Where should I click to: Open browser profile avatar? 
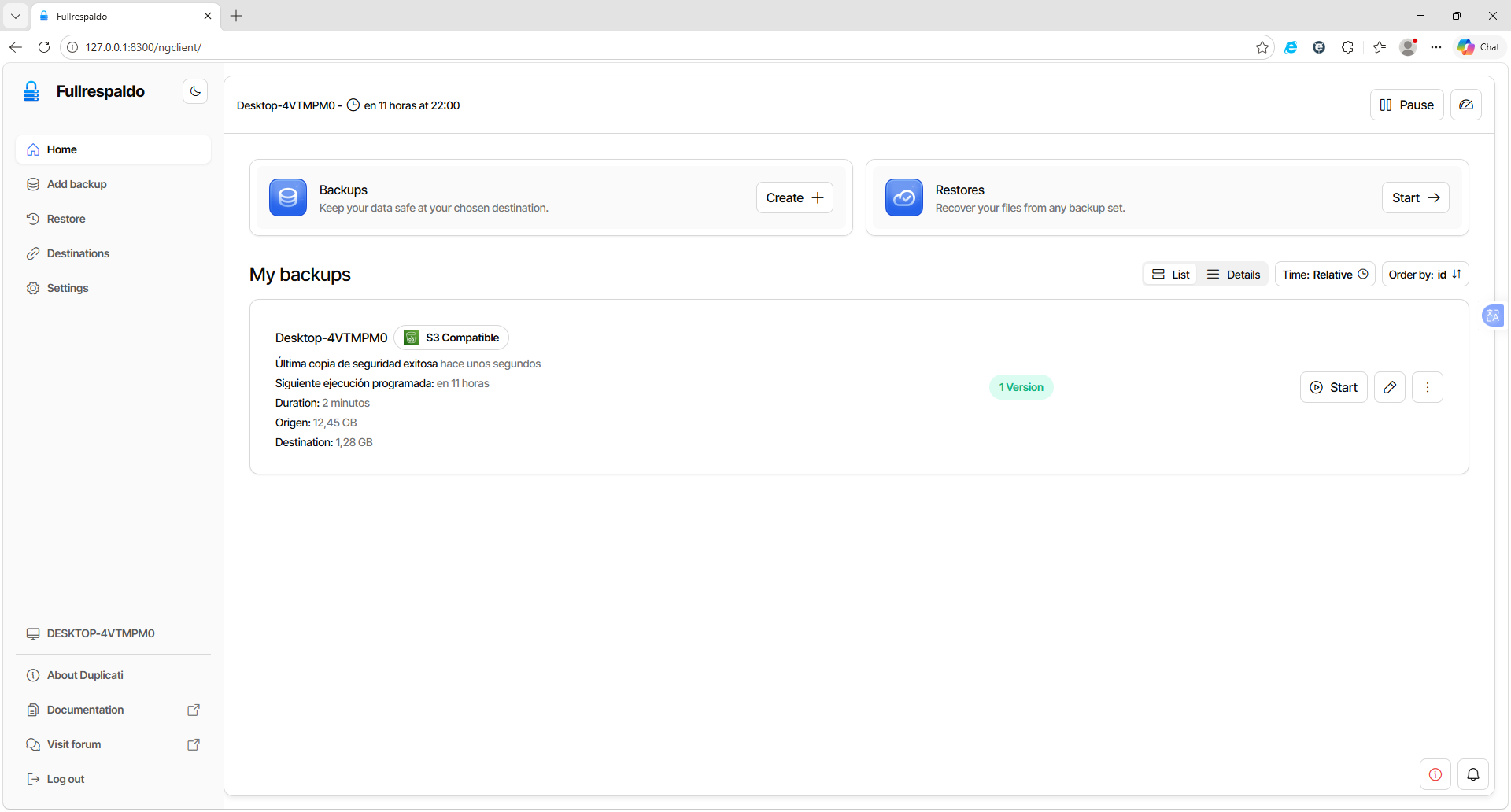[x=1409, y=47]
